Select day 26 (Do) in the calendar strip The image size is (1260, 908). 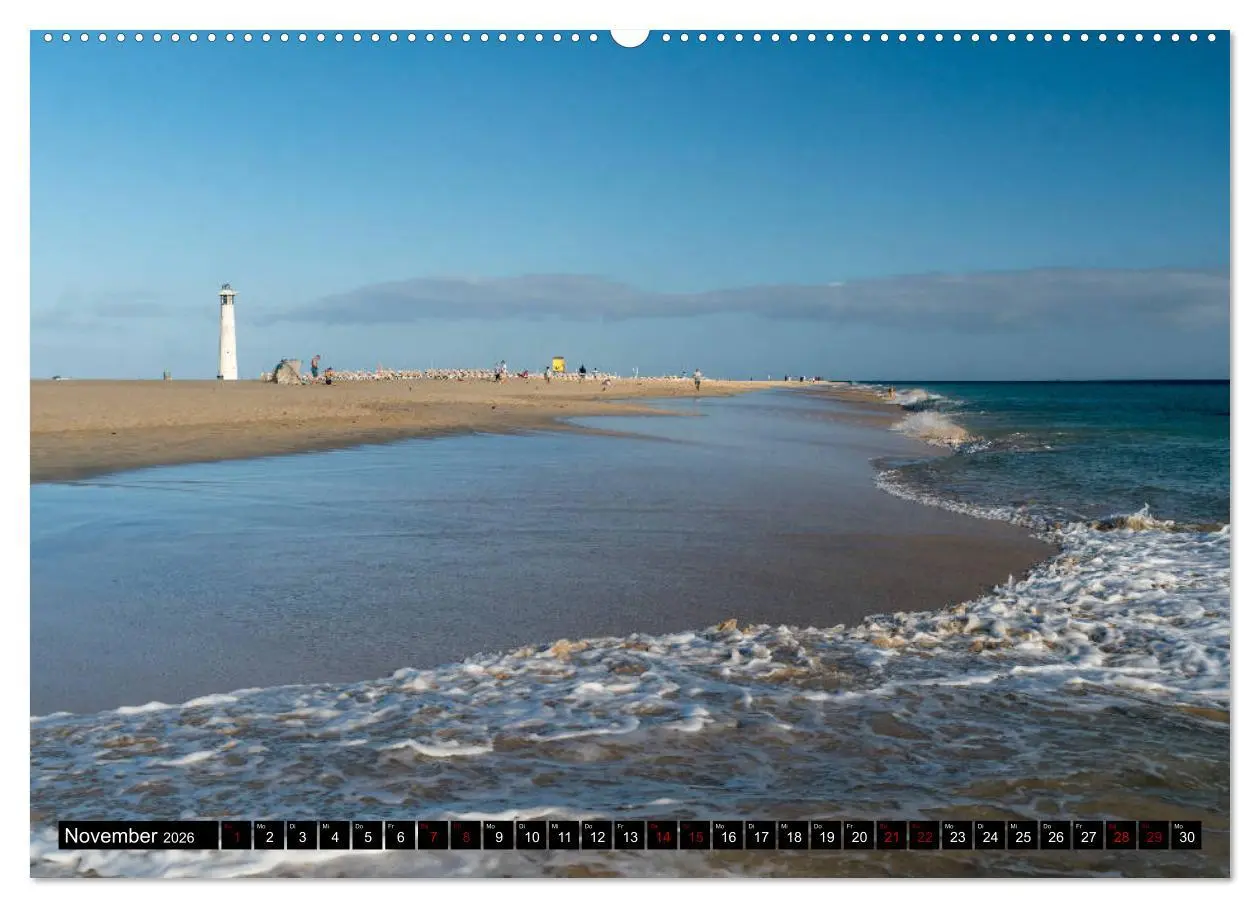[x=1055, y=836]
